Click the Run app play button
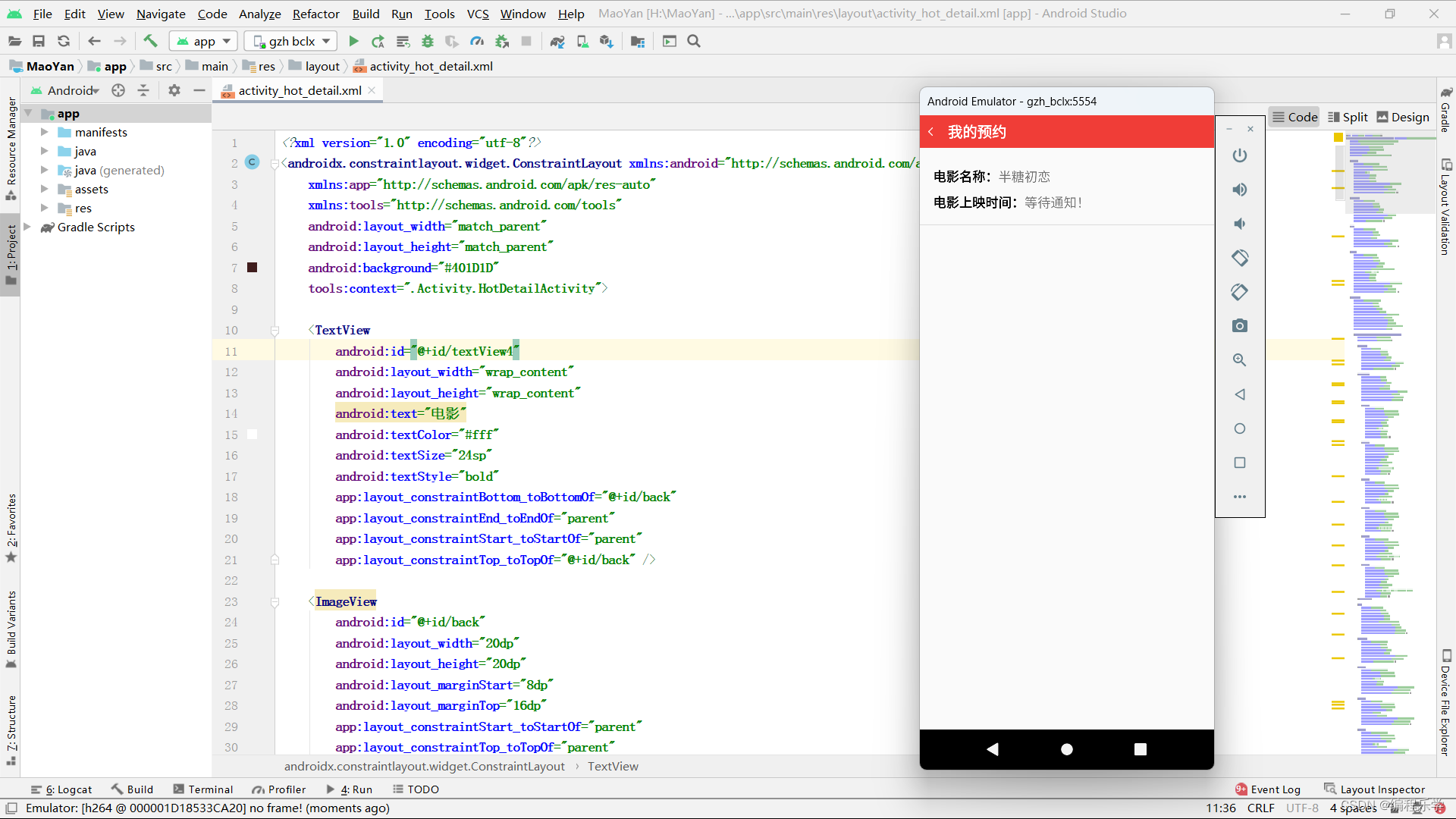This screenshot has height=819, width=1456. (x=353, y=41)
